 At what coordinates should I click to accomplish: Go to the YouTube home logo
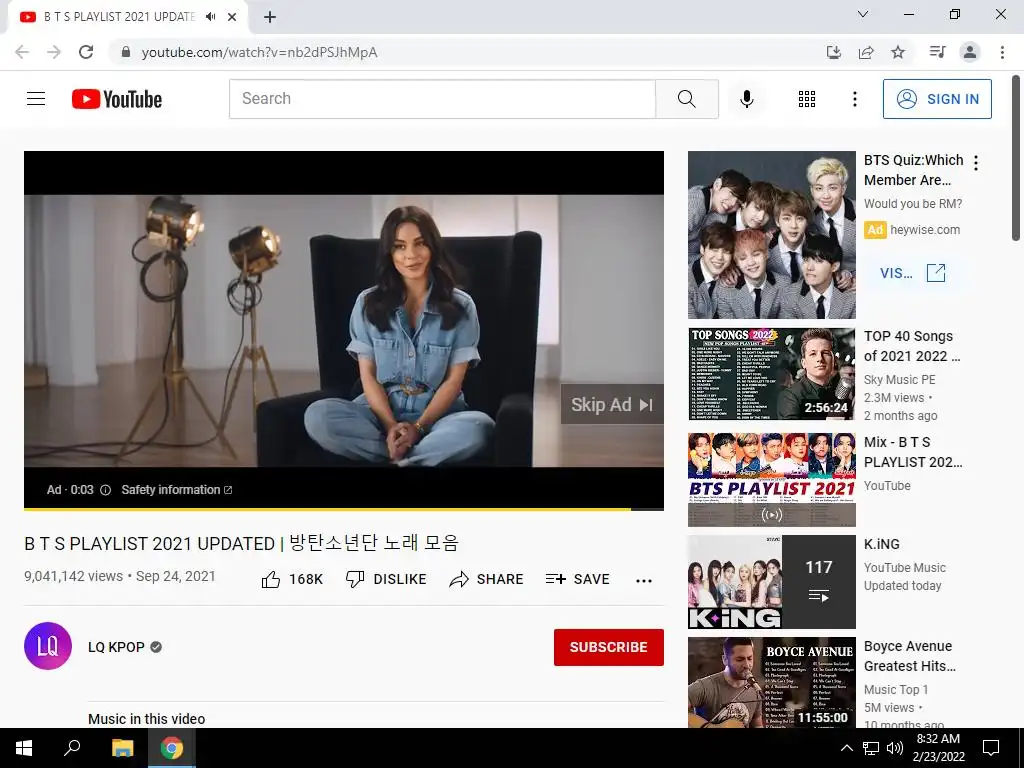[117, 99]
